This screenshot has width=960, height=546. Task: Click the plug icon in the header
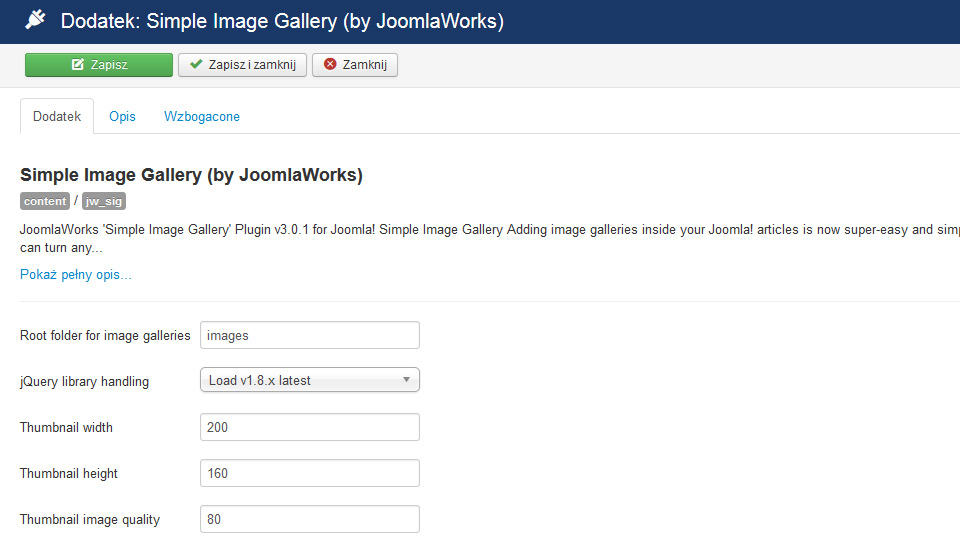[x=35, y=20]
